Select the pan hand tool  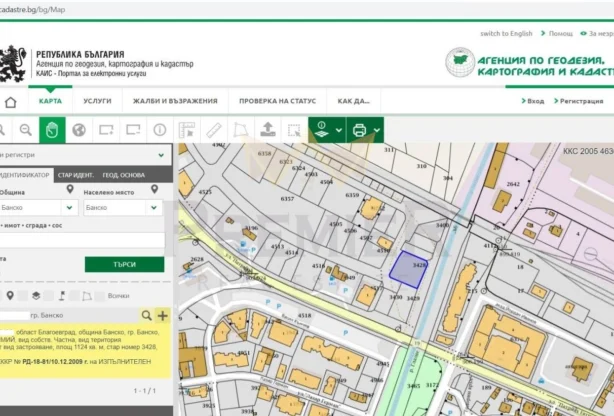[x=52, y=130]
